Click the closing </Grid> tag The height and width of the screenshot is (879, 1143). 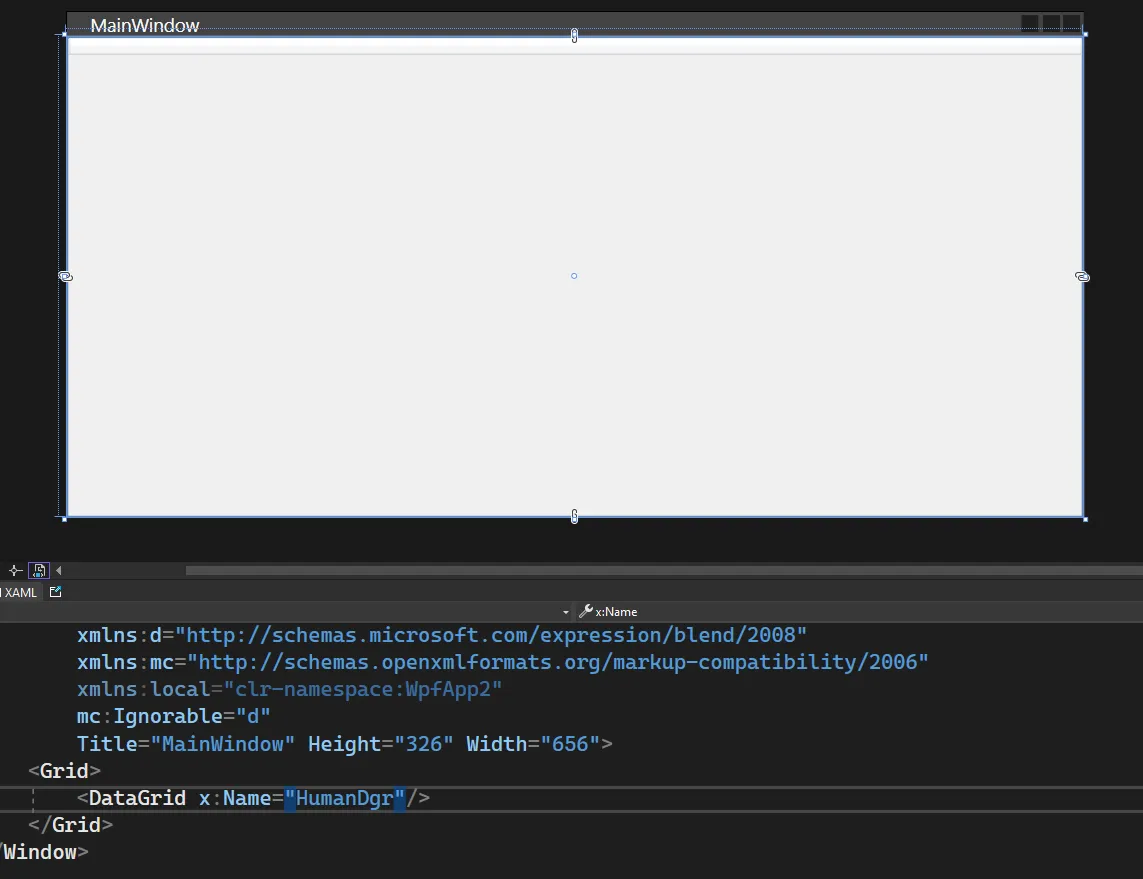pyautogui.click(x=70, y=825)
